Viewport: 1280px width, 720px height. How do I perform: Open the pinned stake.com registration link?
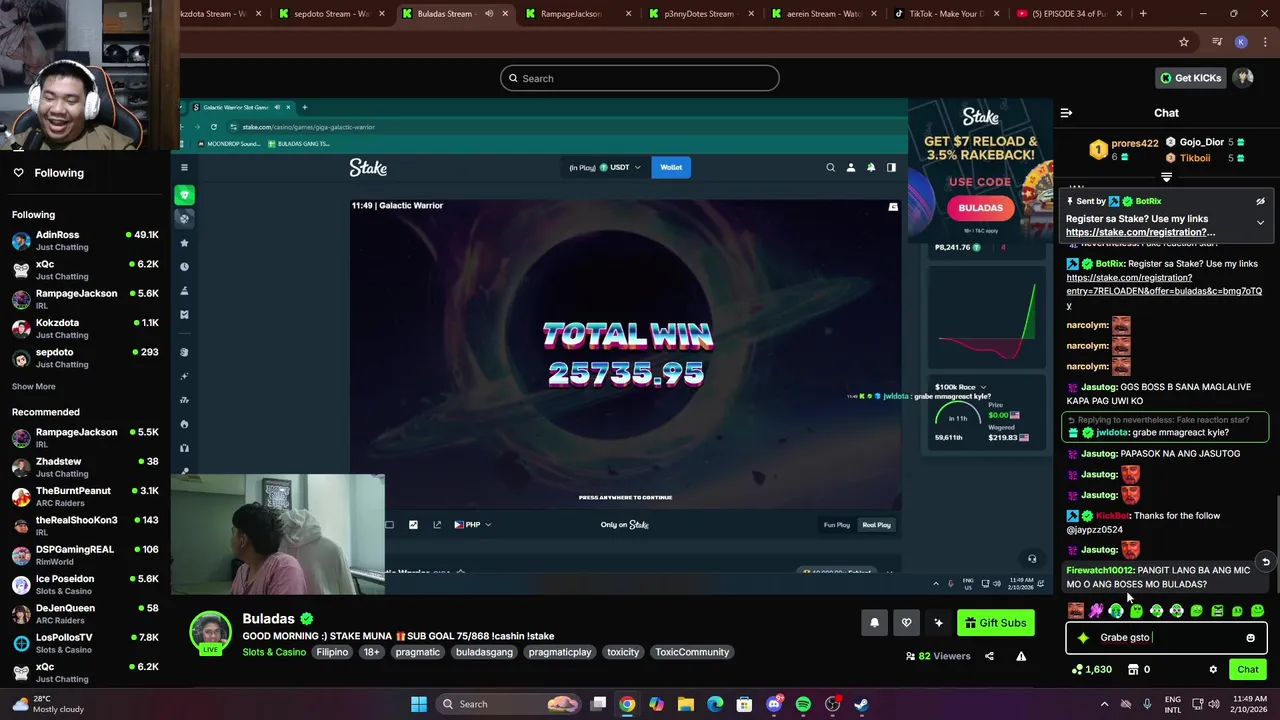point(1140,232)
